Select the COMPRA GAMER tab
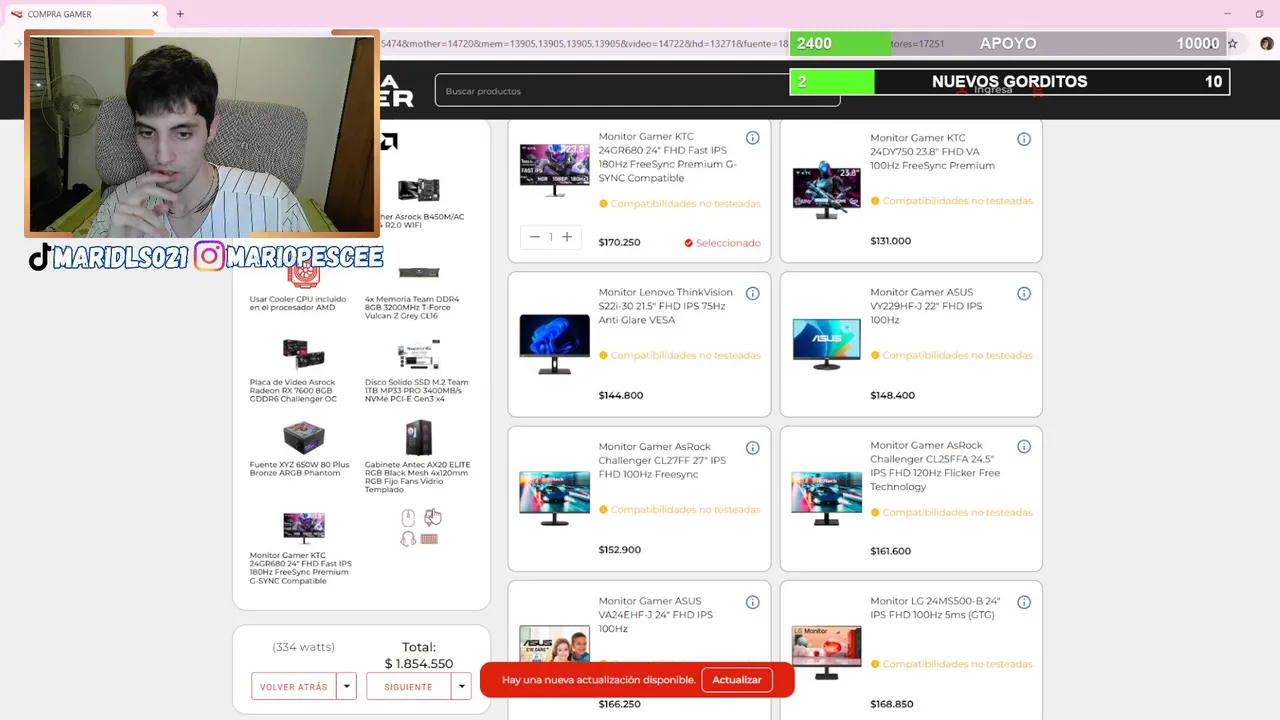 (85, 14)
